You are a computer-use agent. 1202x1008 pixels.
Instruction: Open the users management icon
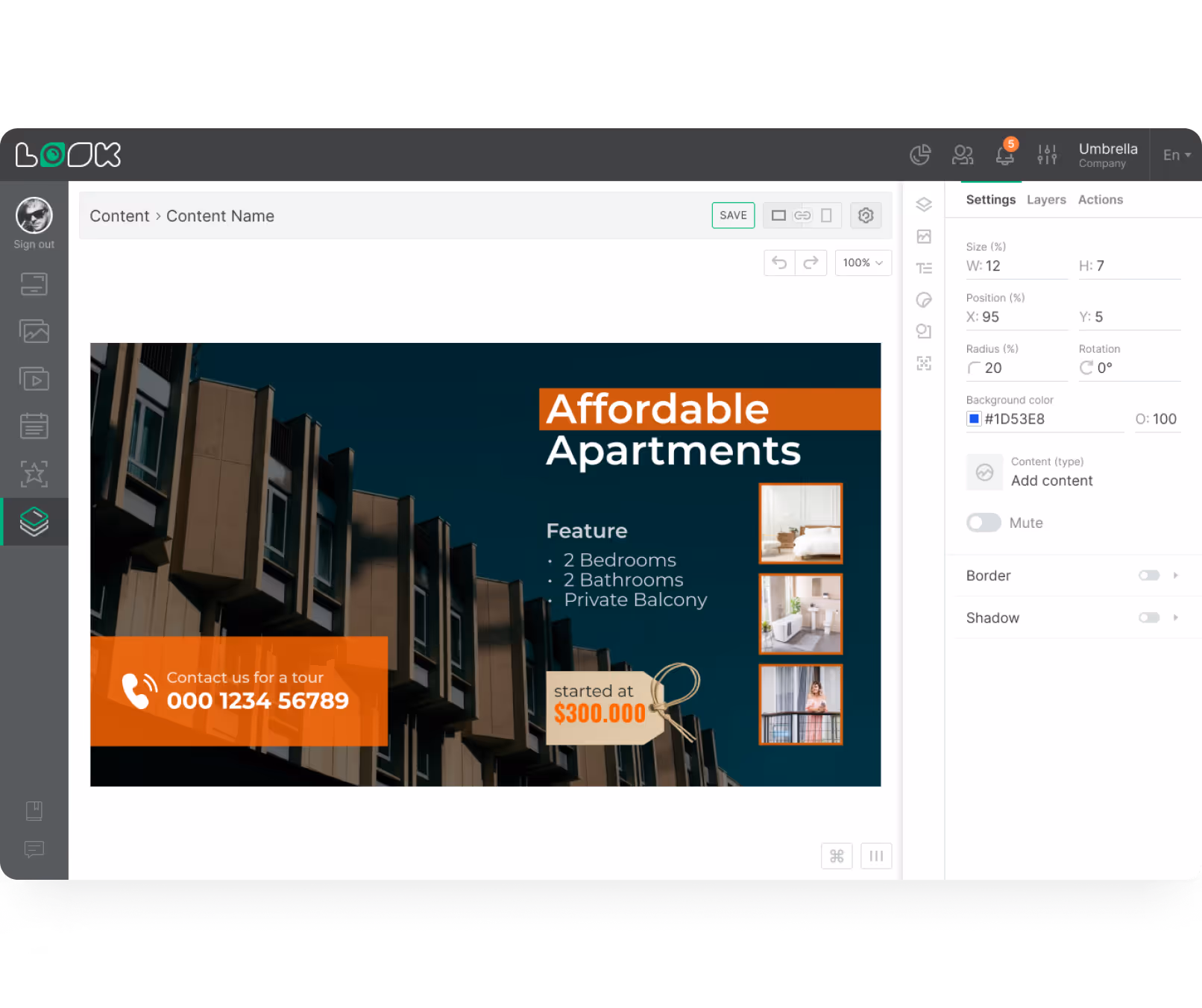tap(963, 154)
